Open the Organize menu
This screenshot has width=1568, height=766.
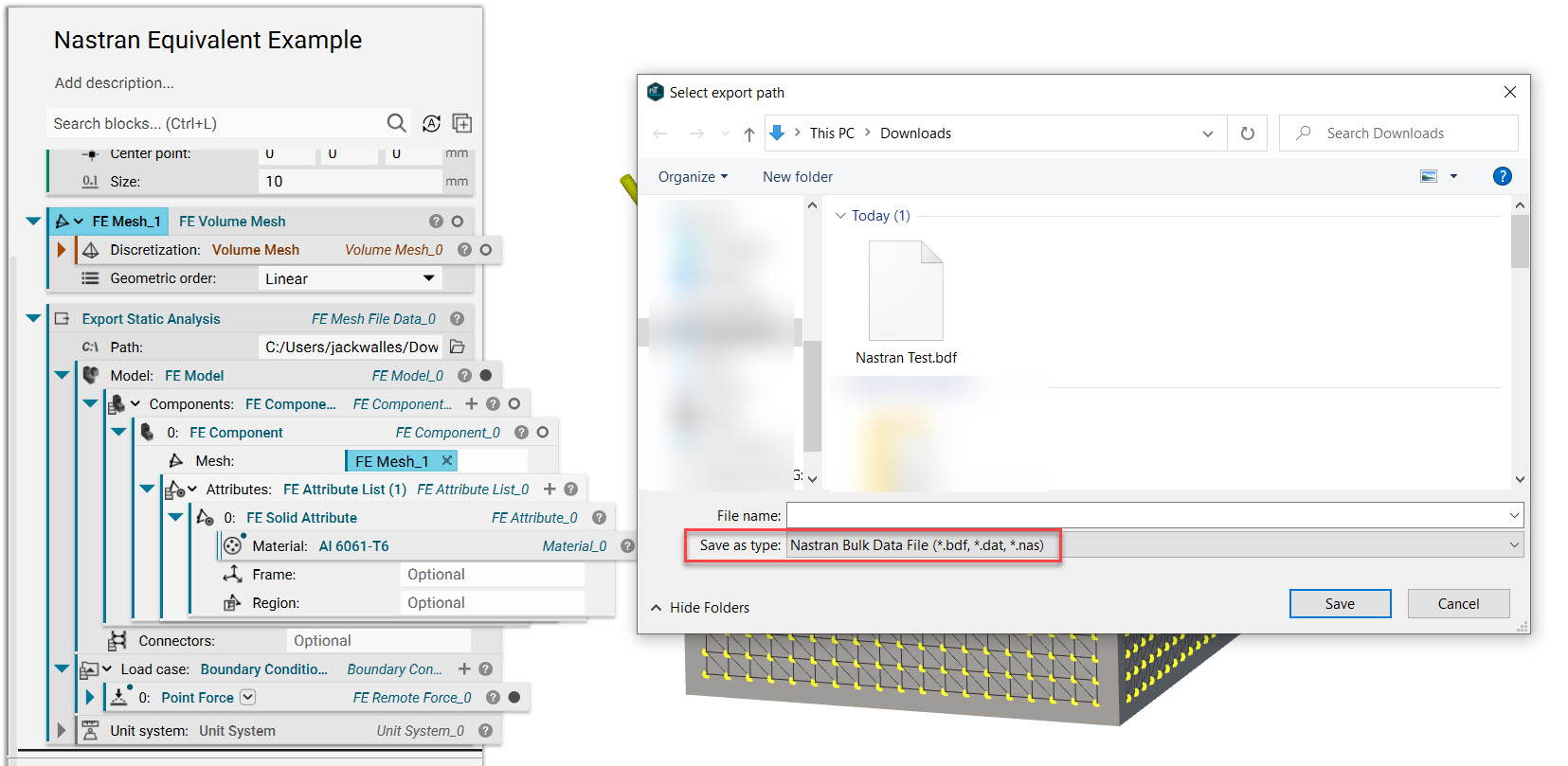(693, 177)
